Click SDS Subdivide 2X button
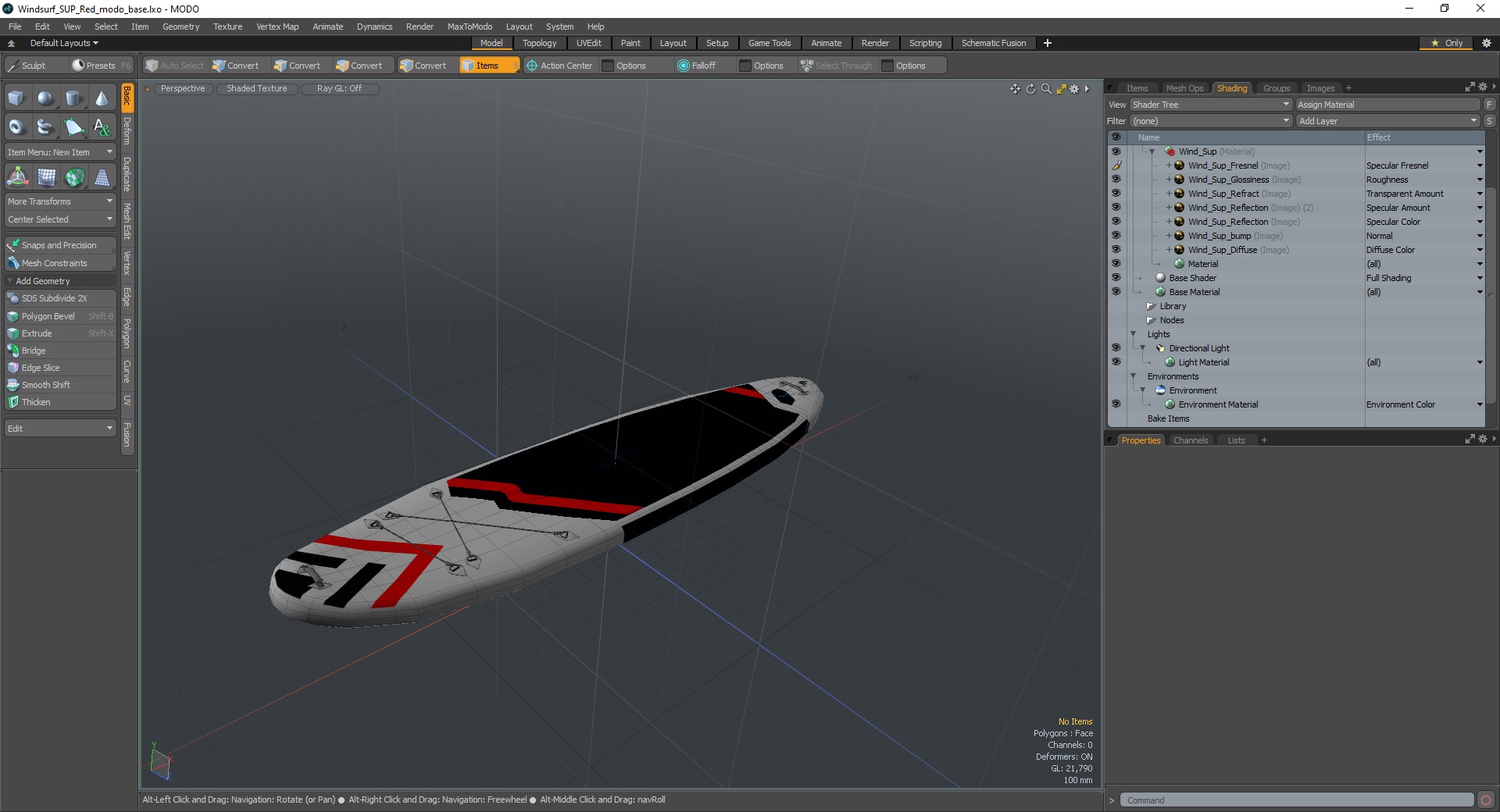Screen dimensions: 1500x812 (60, 298)
